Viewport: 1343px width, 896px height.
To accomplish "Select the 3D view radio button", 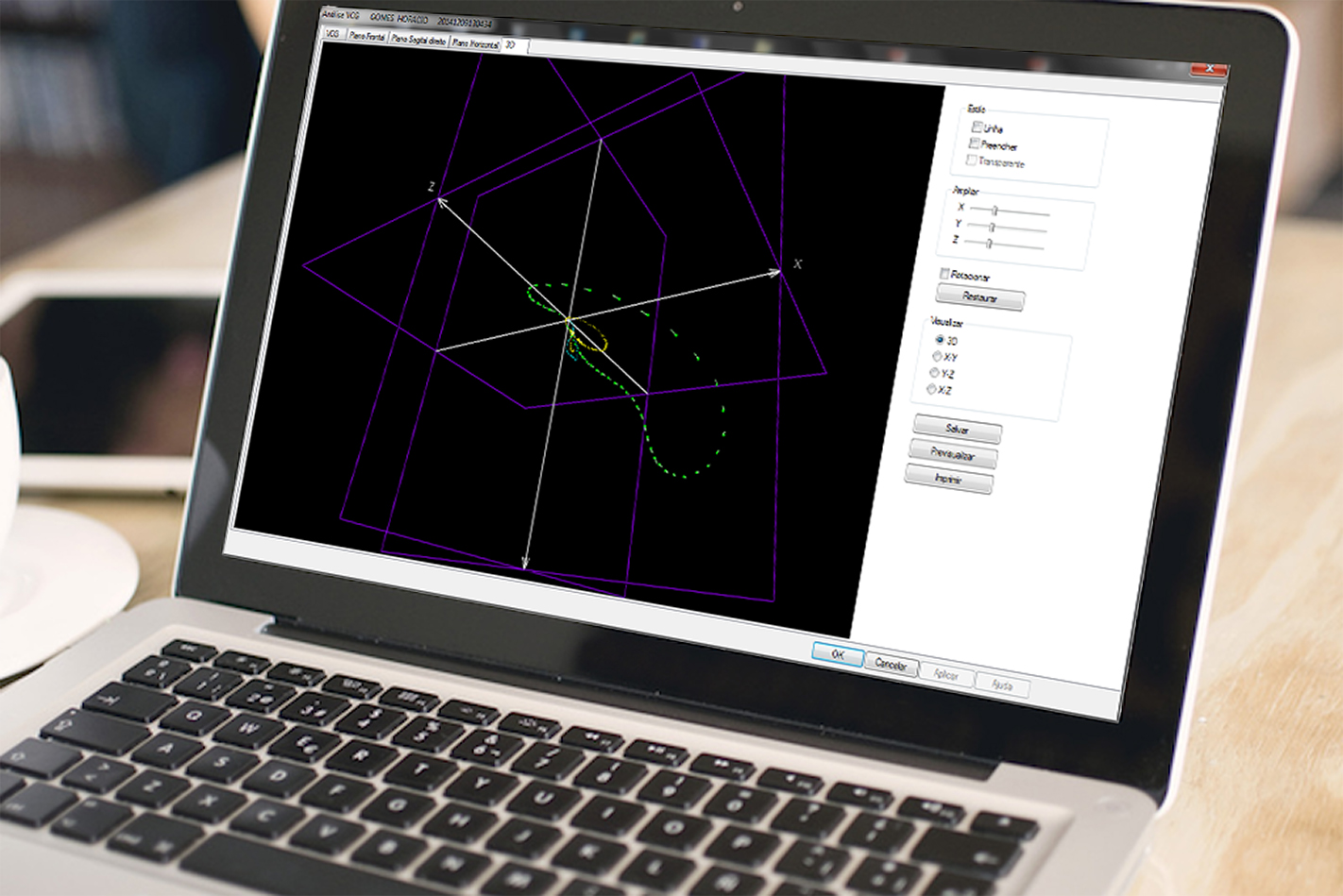I will tap(940, 339).
